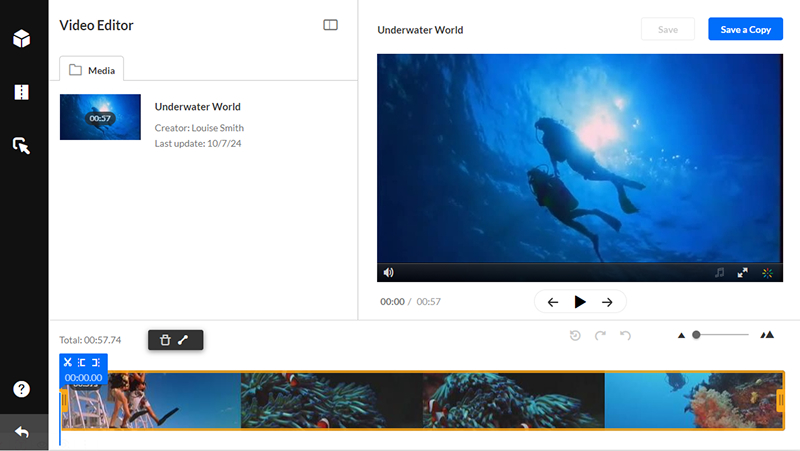Click the Save a Copy button
800x451 pixels.
[745, 30]
